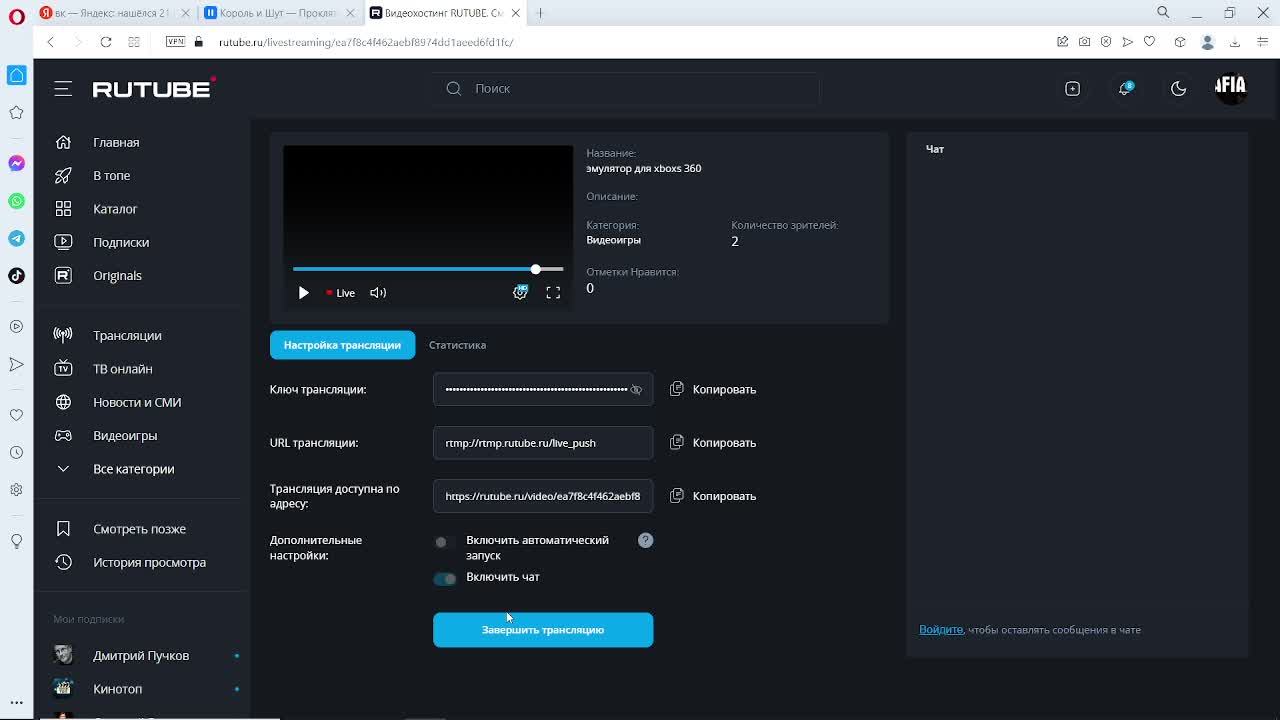
Task: Click Завершить трансляцию button
Action: pos(543,630)
